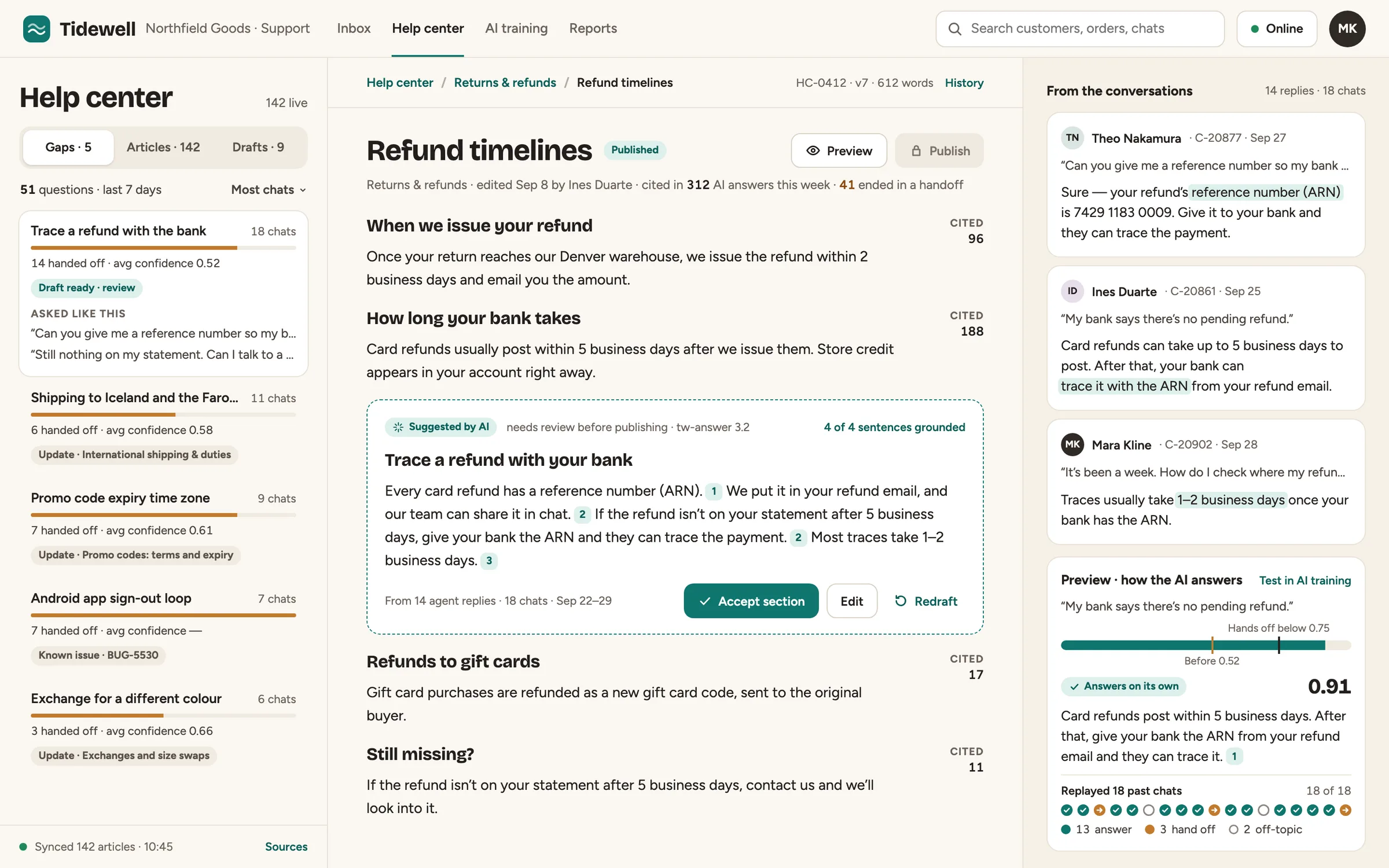This screenshot has width=1389, height=868.
Task: Switch to the Drafts · 9 tab
Action: (x=258, y=147)
